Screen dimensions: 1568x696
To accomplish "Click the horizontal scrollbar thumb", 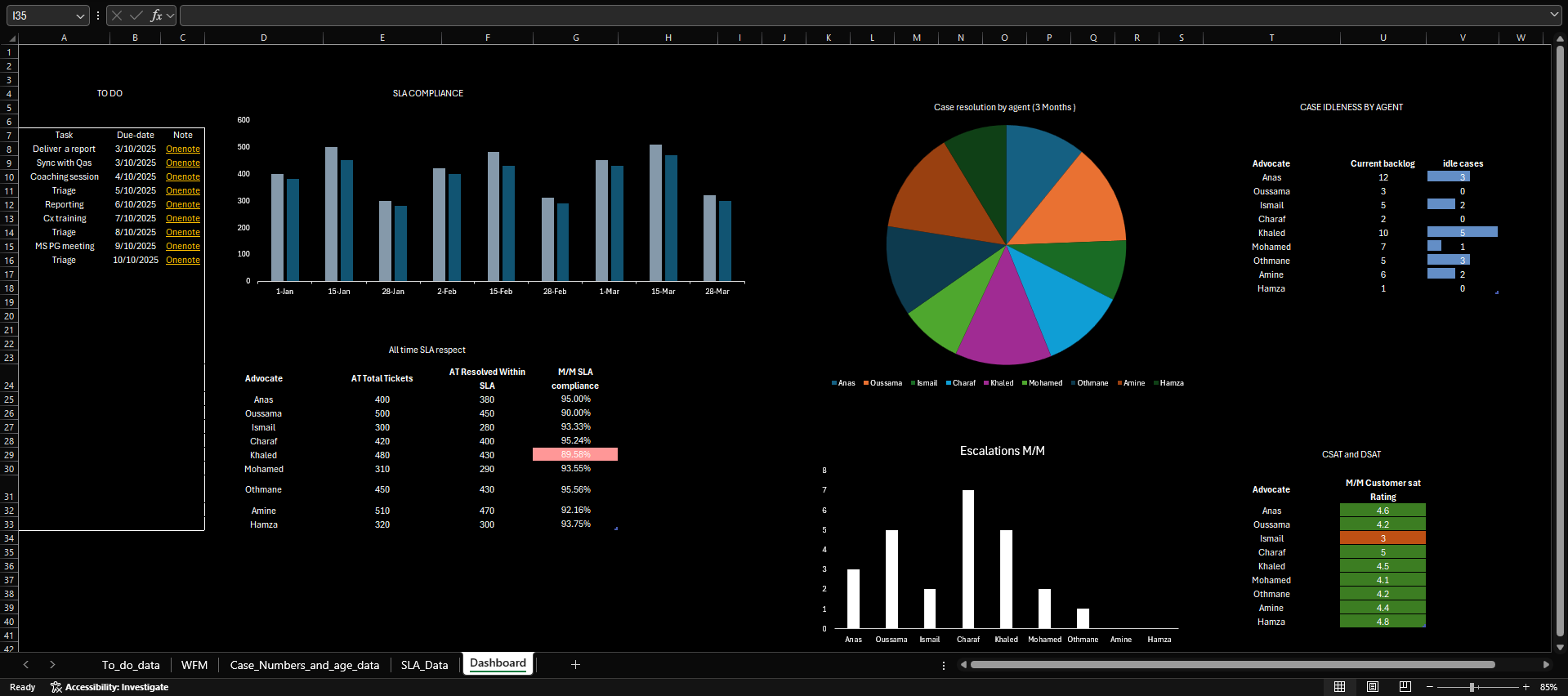I will pyautogui.click(x=1232, y=664).
